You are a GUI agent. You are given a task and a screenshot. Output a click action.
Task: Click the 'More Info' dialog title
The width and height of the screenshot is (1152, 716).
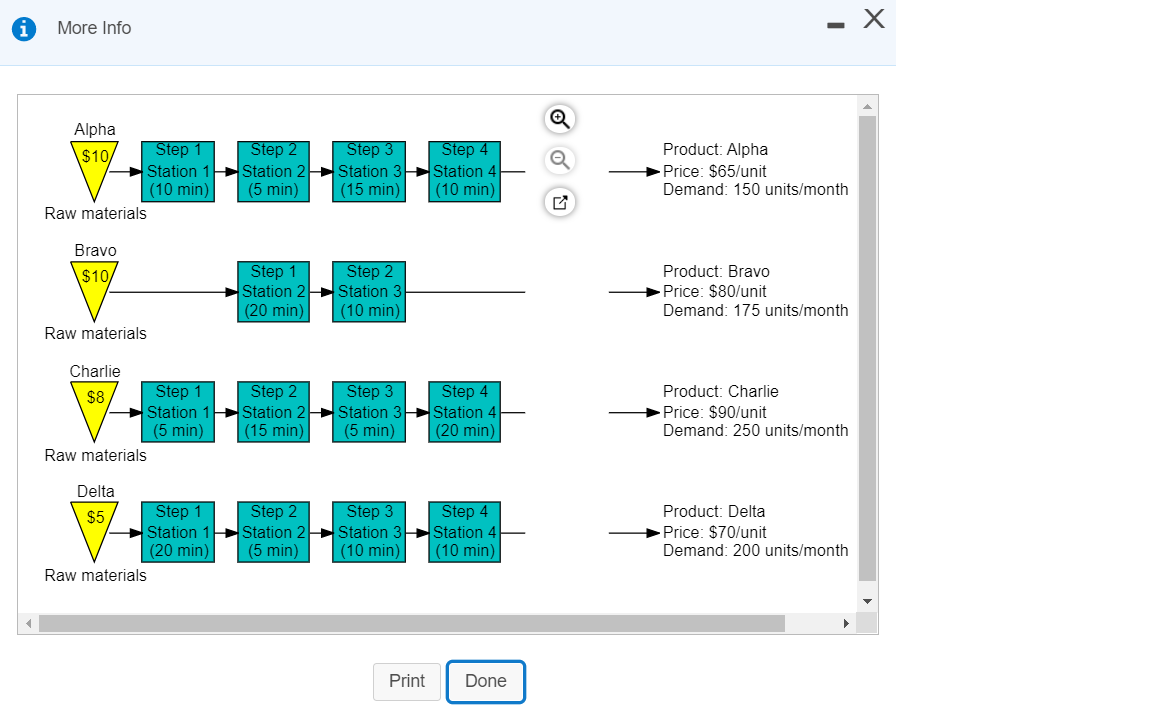point(94,28)
